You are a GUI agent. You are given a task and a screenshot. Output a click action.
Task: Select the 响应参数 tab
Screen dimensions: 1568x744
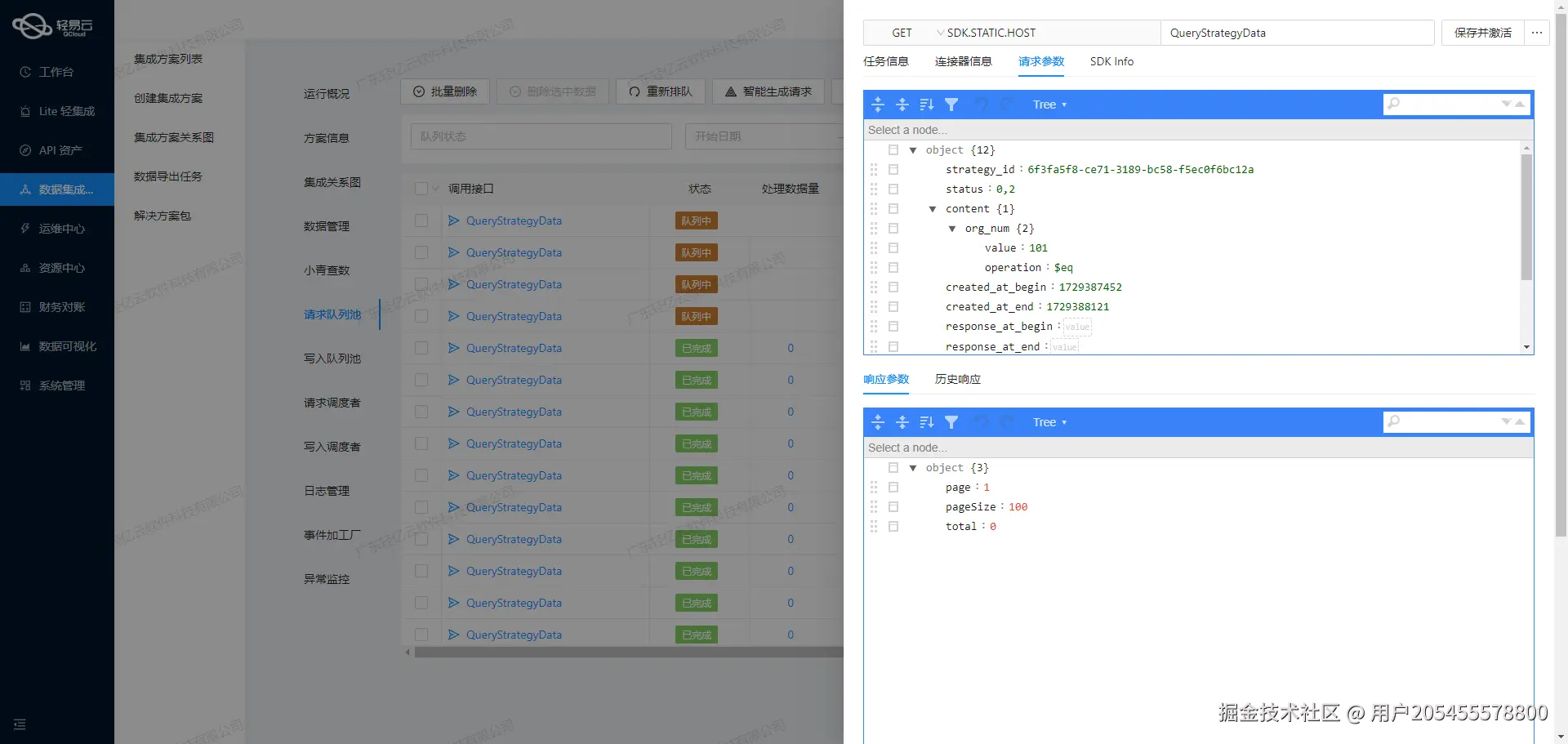886,379
